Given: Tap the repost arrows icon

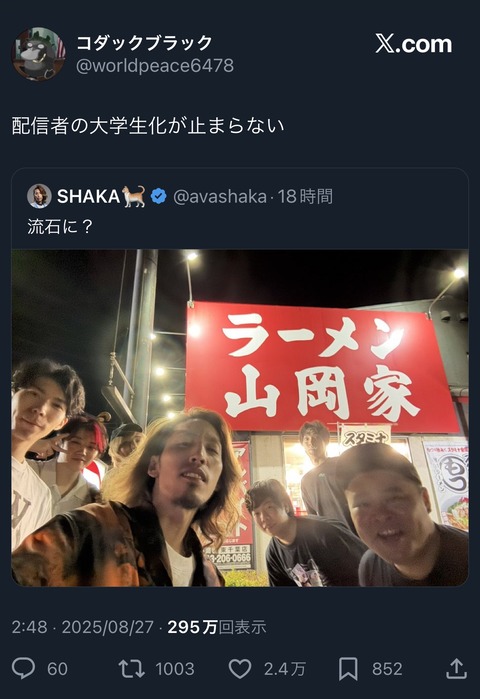Looking at the screenshot, I should pyautogui.click(x=131, y=669).
